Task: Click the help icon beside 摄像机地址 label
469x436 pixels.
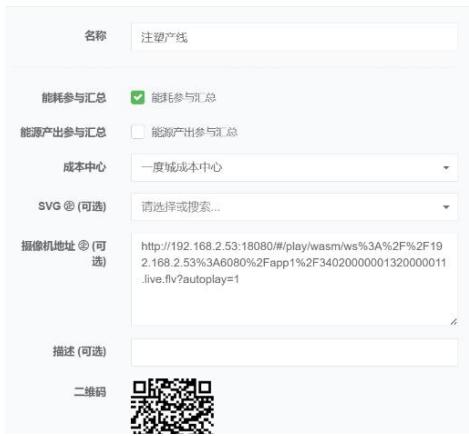Action: [x=83, y=246]
